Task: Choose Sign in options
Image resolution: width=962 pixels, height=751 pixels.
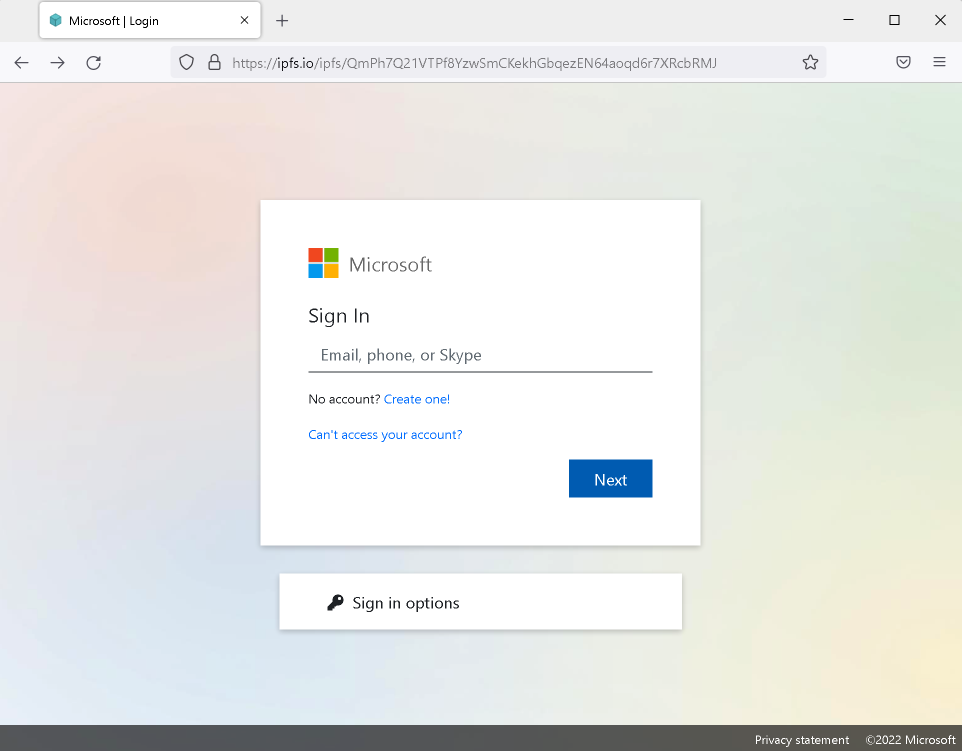Action: [405, 603]
